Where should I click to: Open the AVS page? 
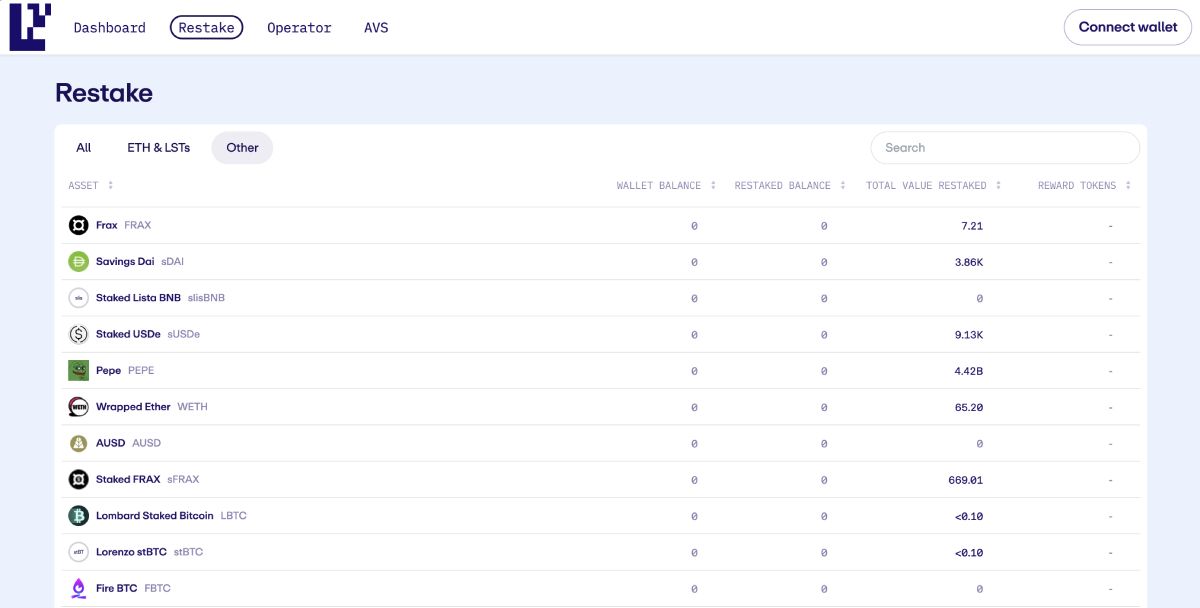(376, 28)
